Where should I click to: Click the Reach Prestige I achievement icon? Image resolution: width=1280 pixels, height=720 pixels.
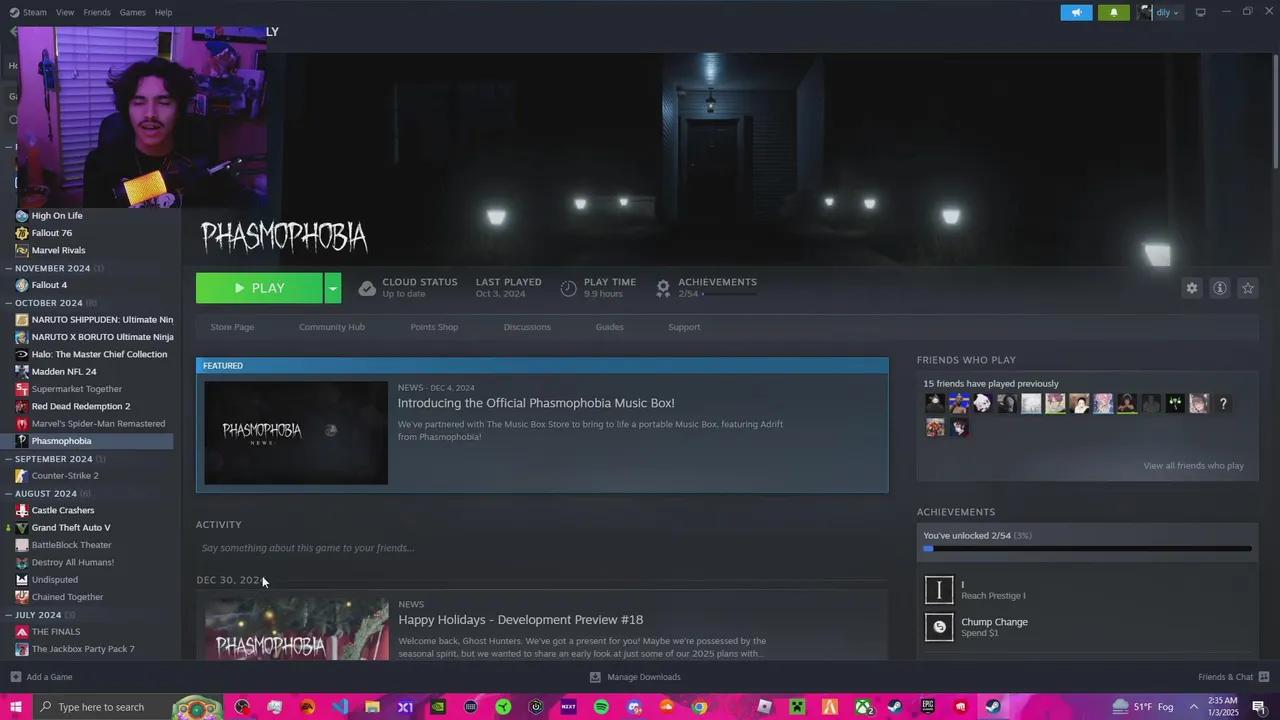(939, 590)
